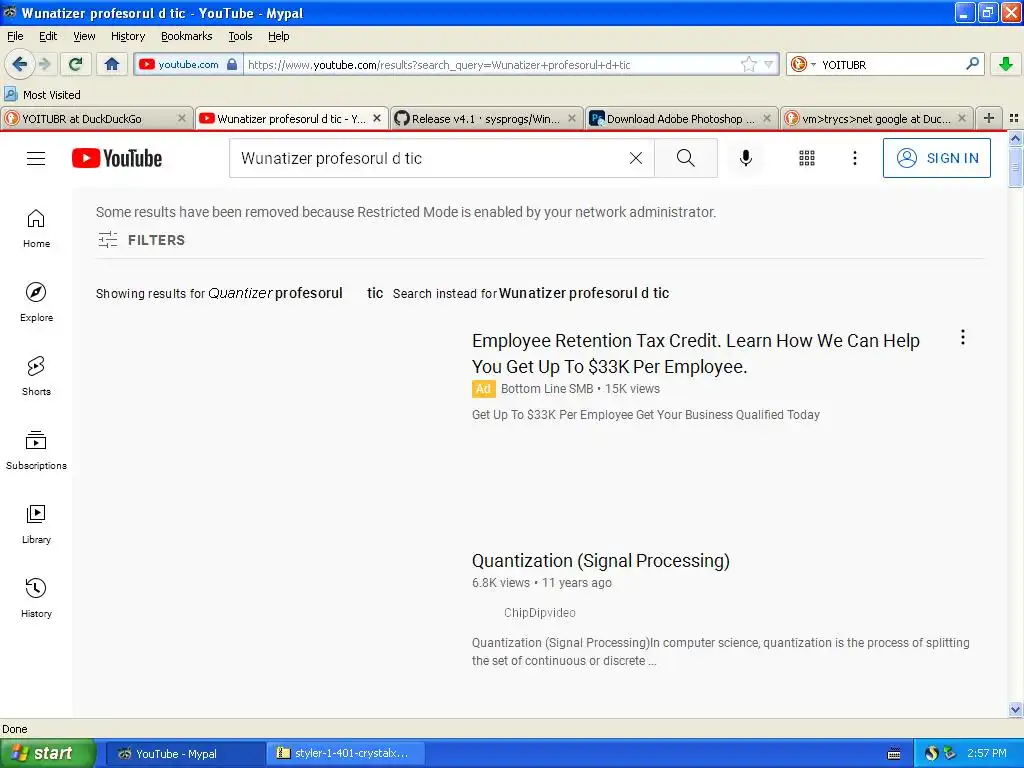Open the History menu
1024x768 pixels.
(x=127, y=36)
